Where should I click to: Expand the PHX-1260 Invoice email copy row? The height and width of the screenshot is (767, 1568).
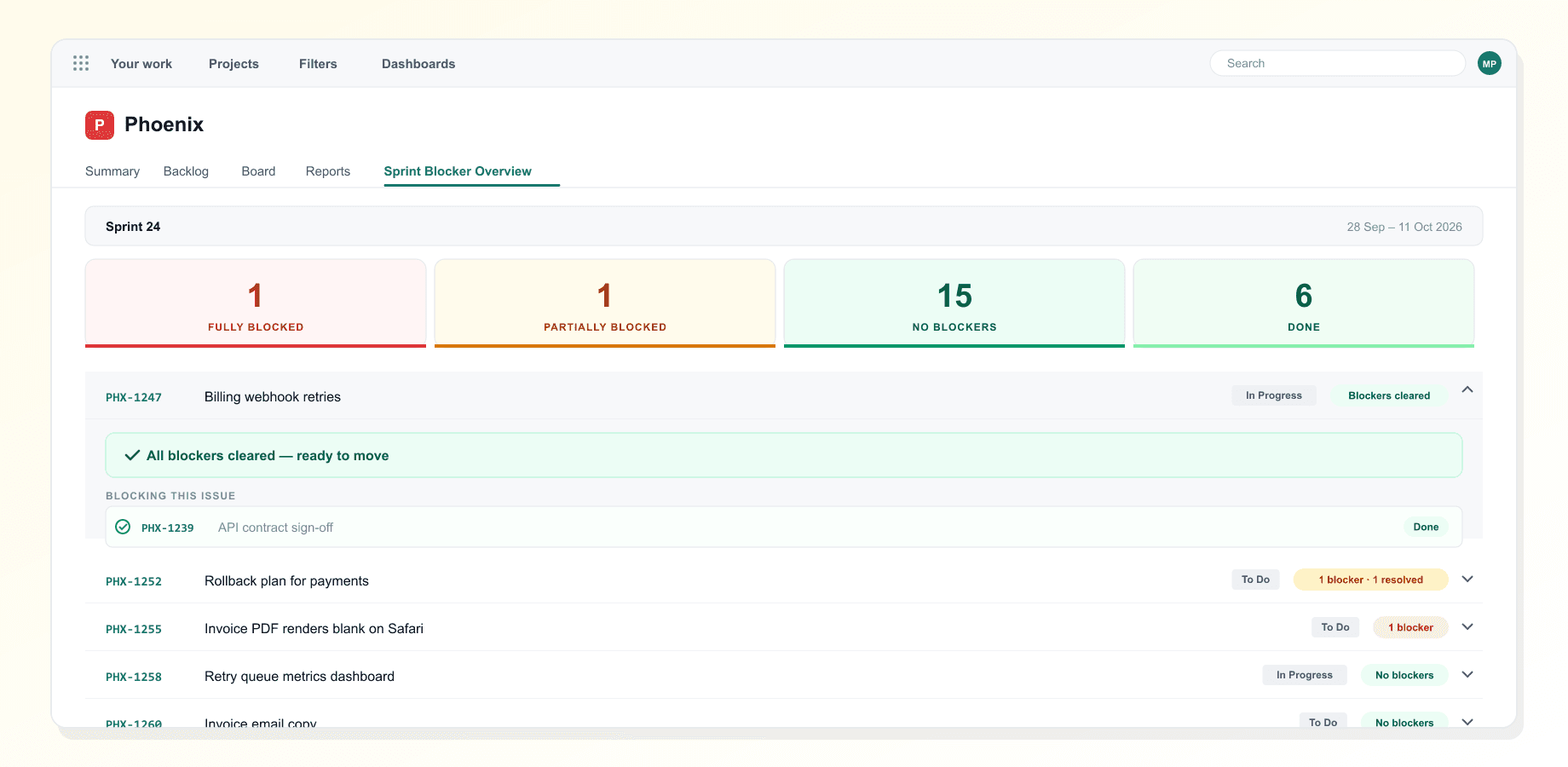(1467, 721)
